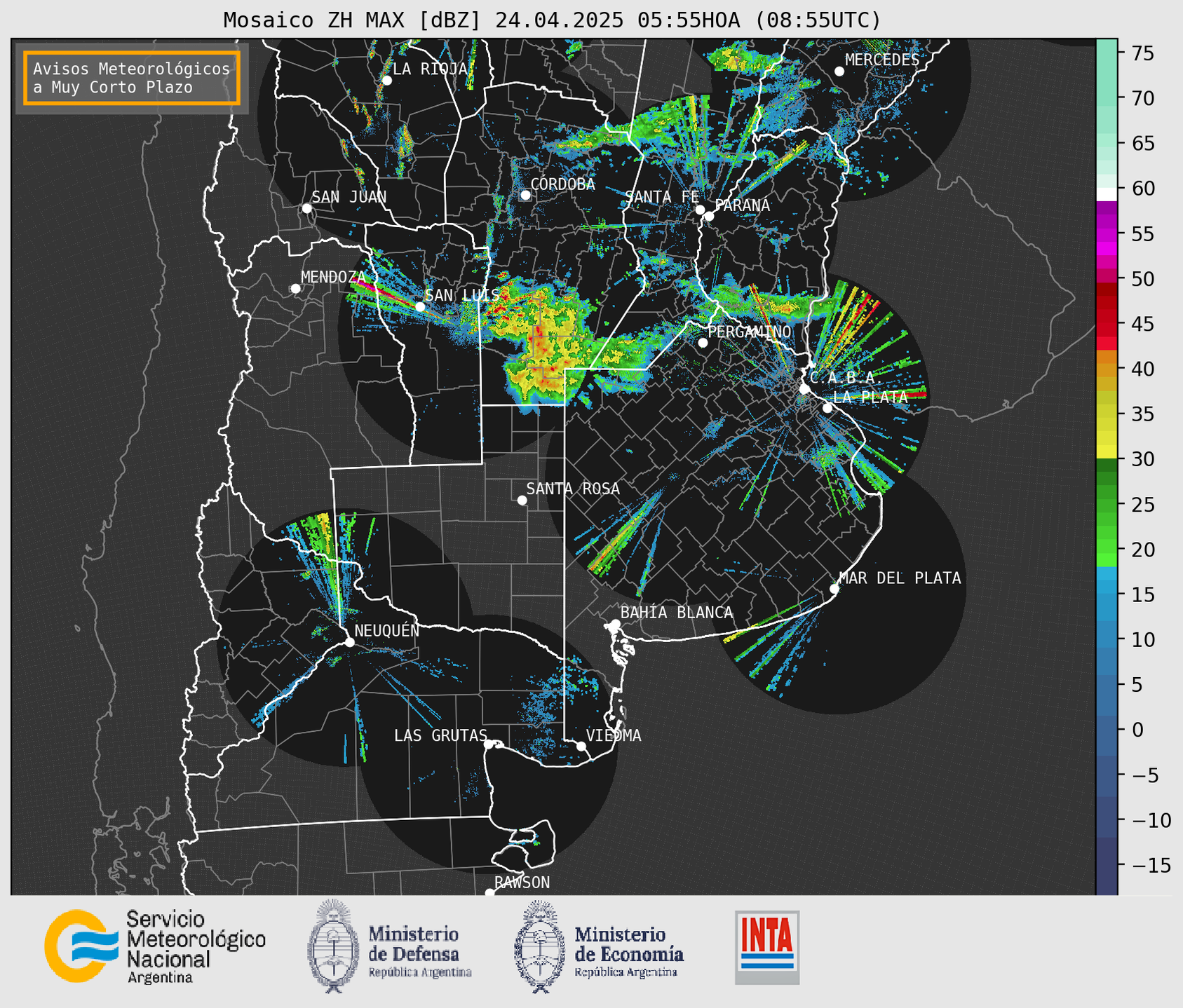Click the 60 value on the dBZ scale
The image size is (1183, 1008).
pyautogui.click(x=1144, y=189)
